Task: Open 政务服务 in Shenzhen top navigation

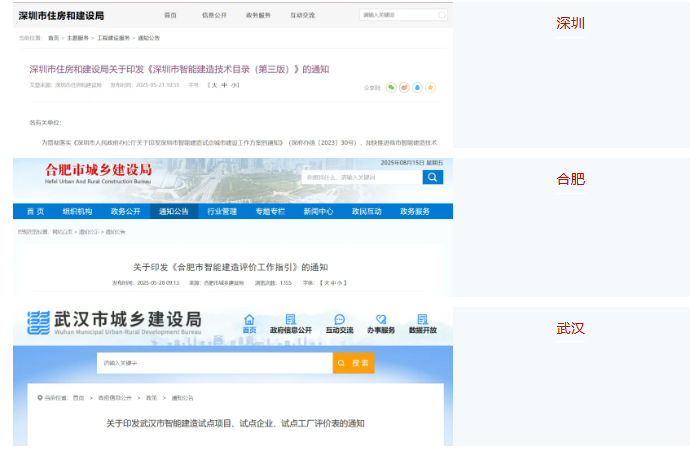Action: click(258, 16)
